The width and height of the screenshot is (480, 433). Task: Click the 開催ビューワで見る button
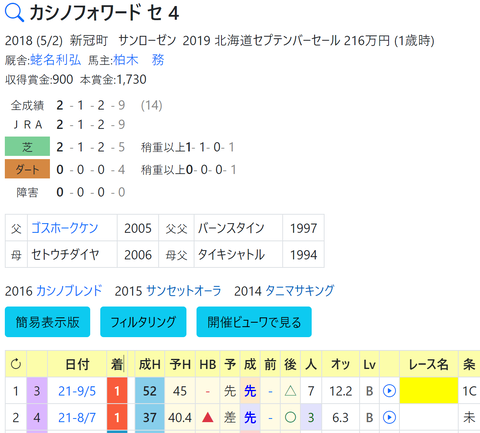pos(254,322)
